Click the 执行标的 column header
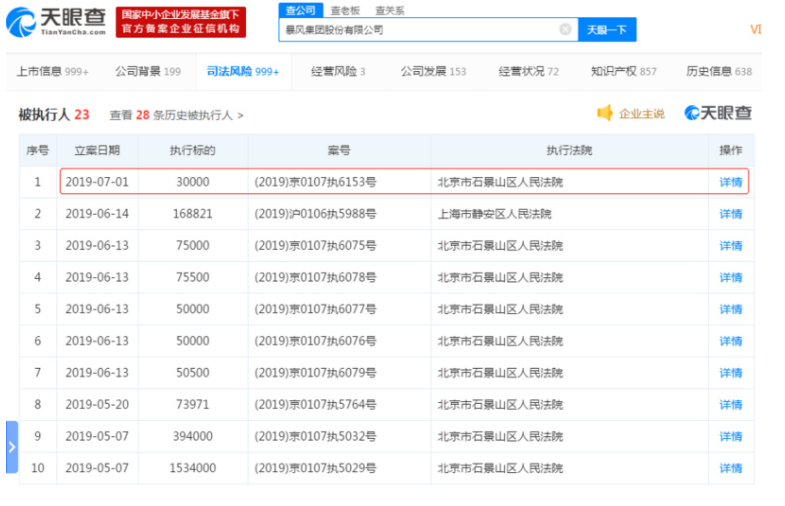 pyautogui.click(x=193, y=151)
